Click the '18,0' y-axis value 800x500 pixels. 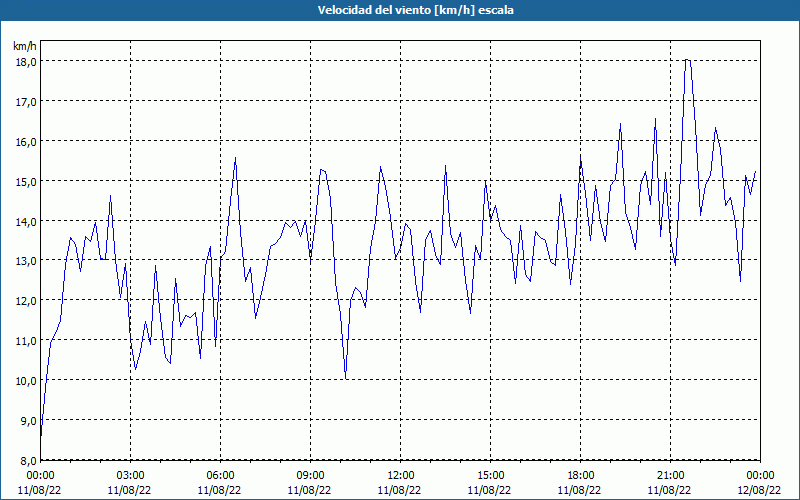pos(27,61)
